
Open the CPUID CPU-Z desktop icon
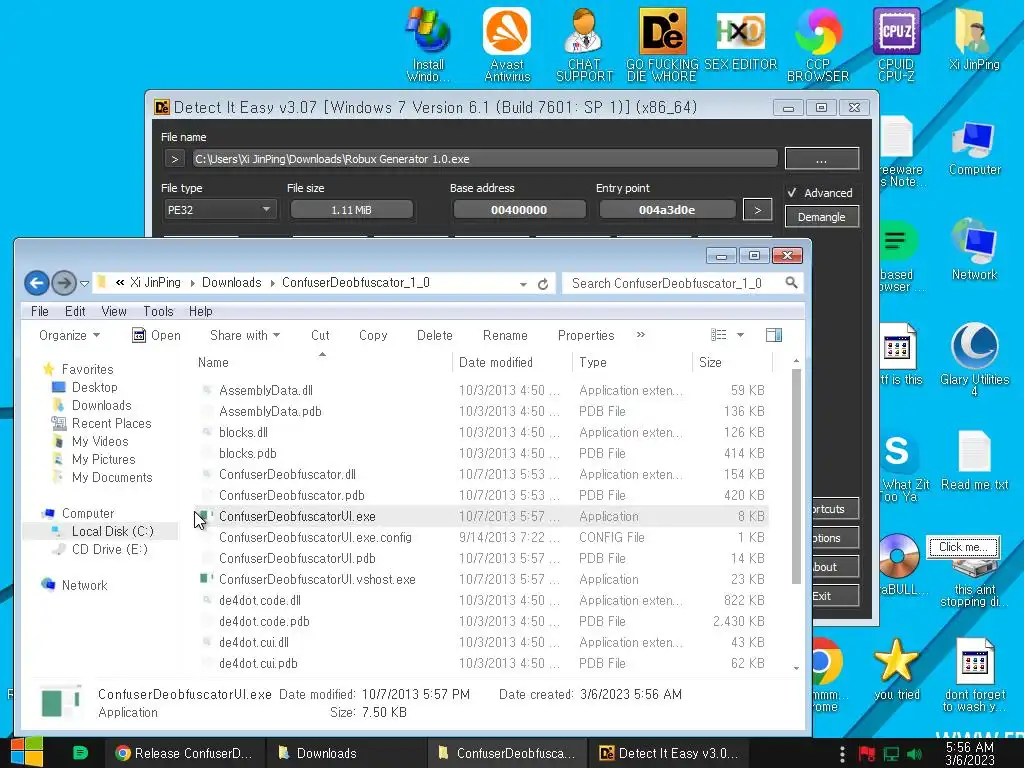click(x=896, y=44)
